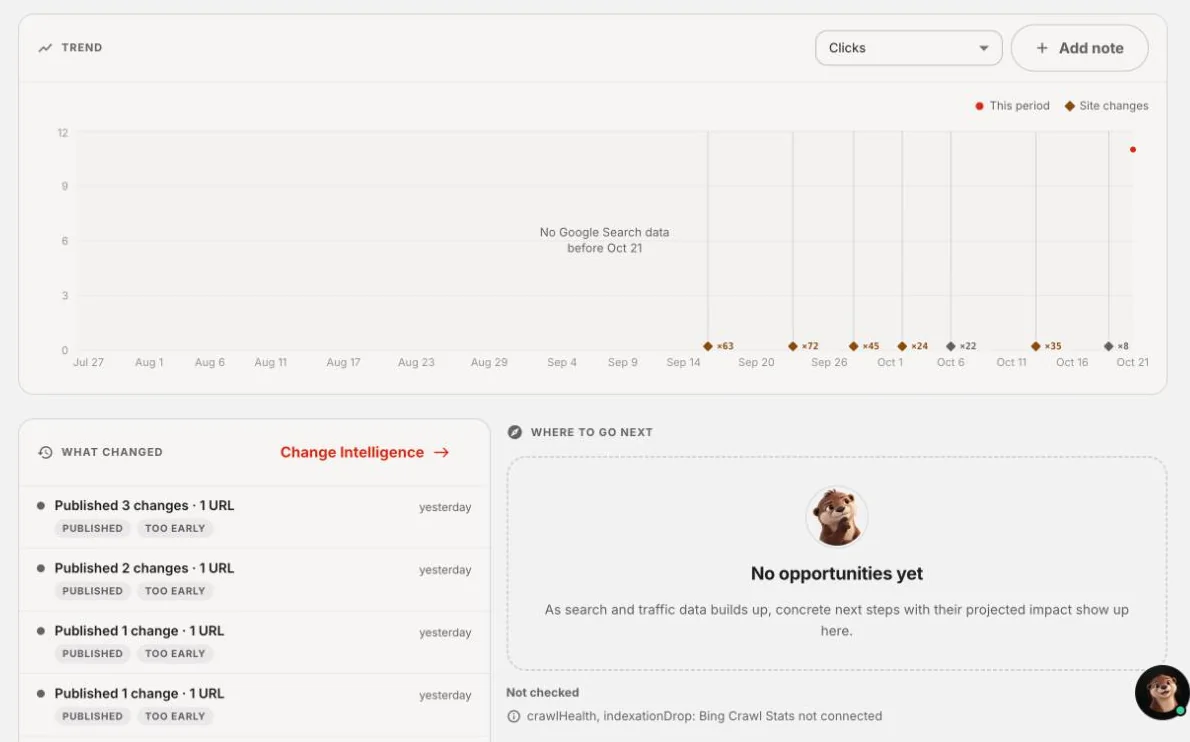This screenshot has height=742, width=1190.
Task: Click the Not checked label
Action: [x=543, y=692]
